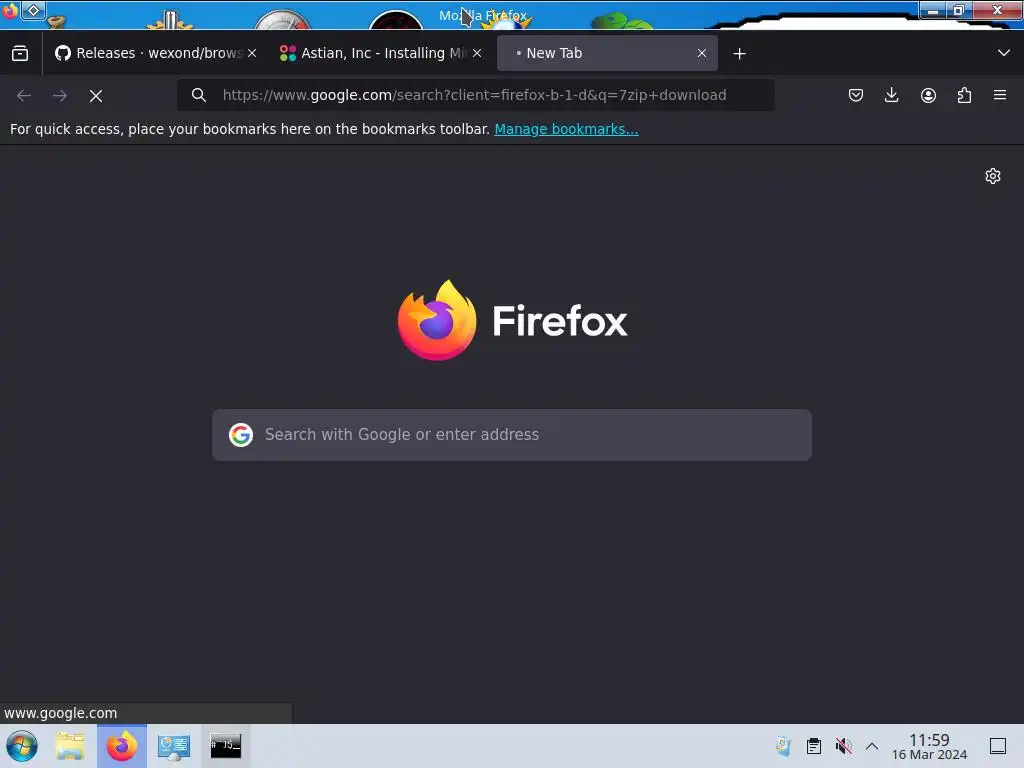The width and height of the screenshot is (1024, 768).
Task: Open the Downloads panel
Action: [x=891, y=95]
